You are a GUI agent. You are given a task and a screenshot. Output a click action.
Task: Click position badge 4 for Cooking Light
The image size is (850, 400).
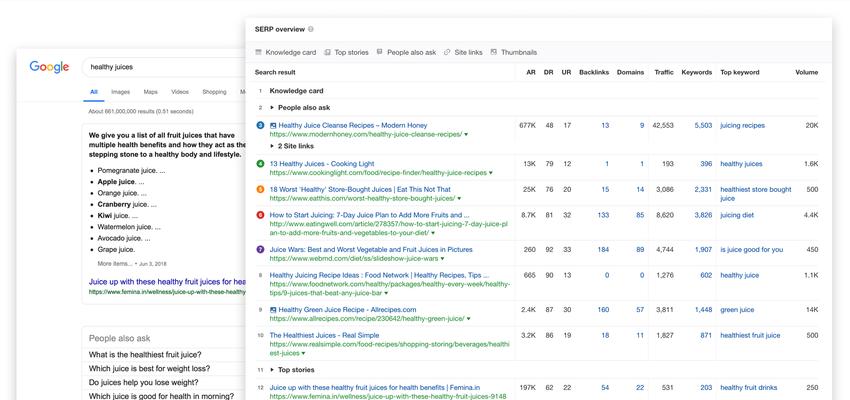(x=260, y=164)
